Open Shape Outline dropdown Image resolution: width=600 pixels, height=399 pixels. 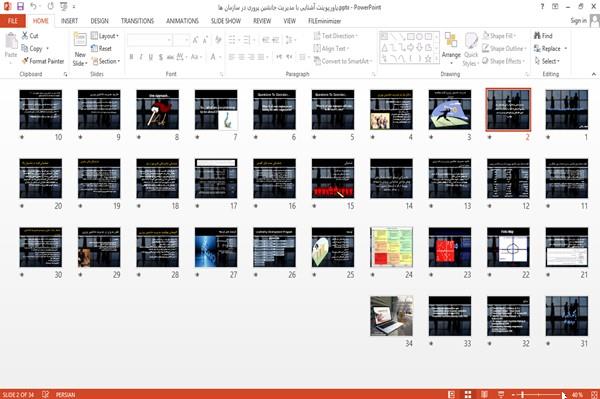point(505,49)
